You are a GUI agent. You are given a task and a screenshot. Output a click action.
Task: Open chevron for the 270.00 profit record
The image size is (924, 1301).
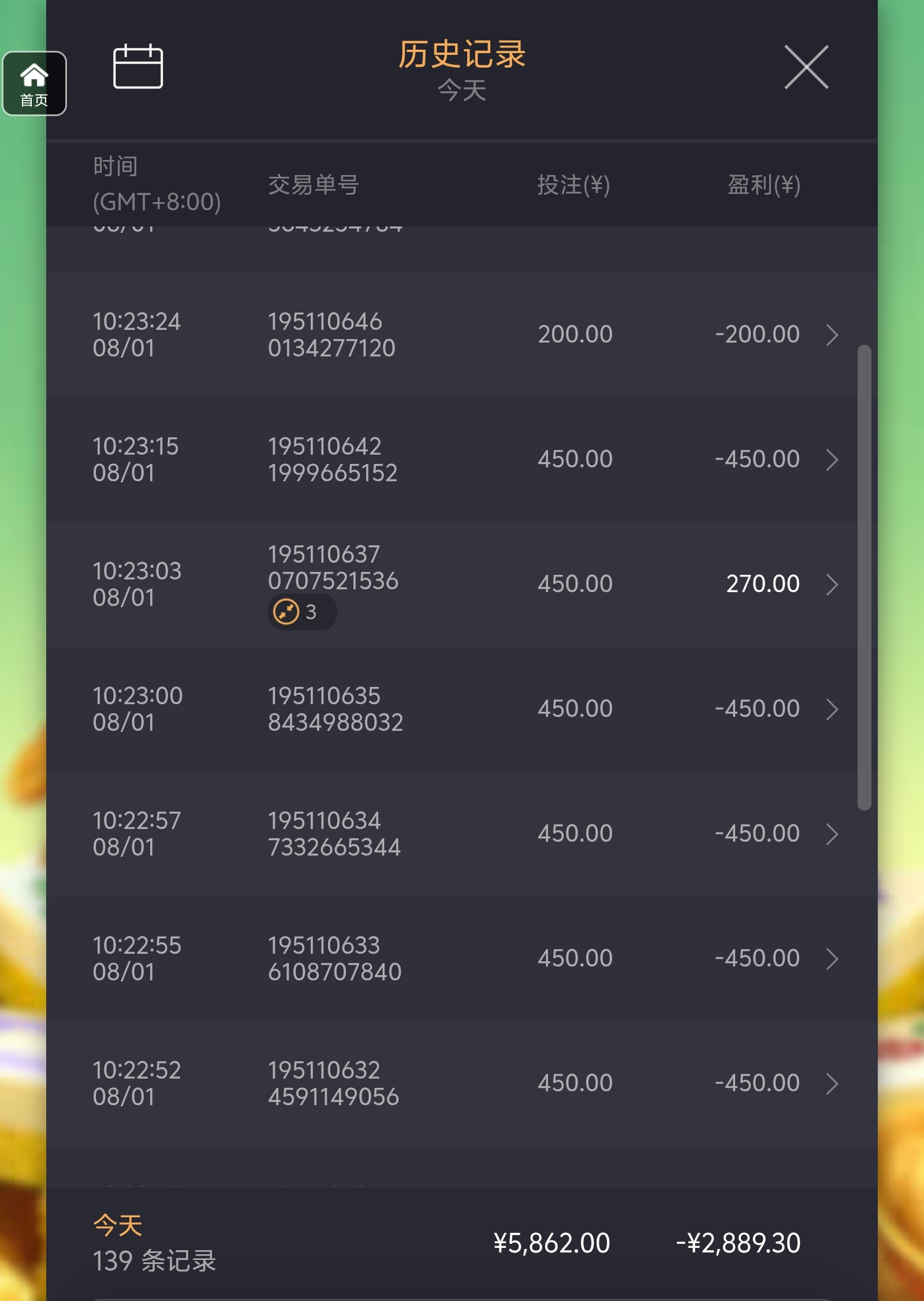832,585
